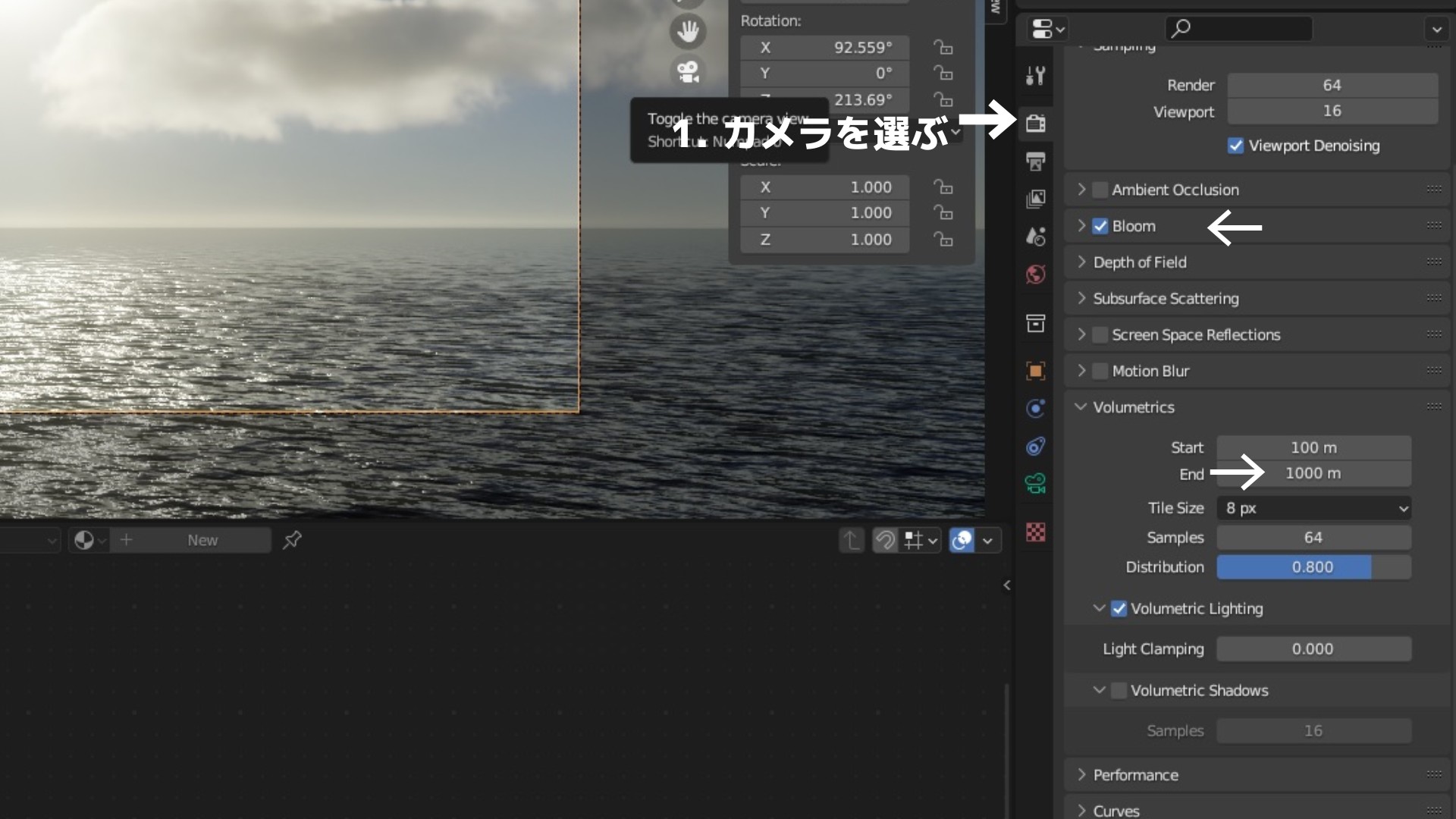The image size is (1456, 819).
Task: Toggle the camera view icon in viewport
Action: tap(687, 72)
